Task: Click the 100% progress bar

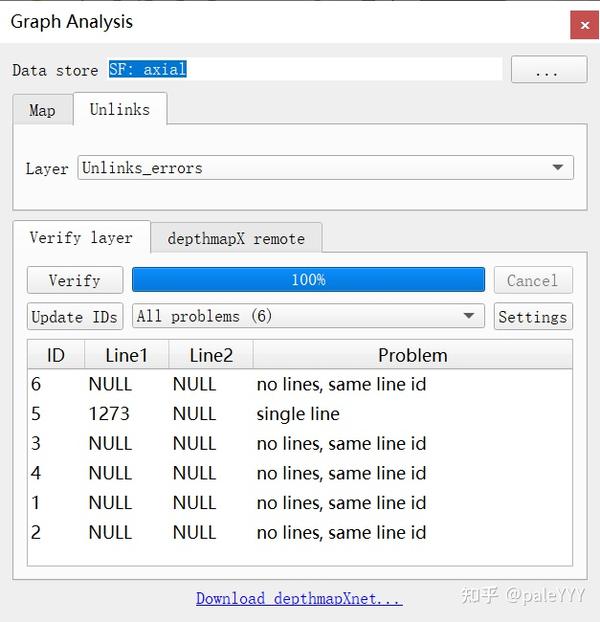Action: tap(308, 280)
